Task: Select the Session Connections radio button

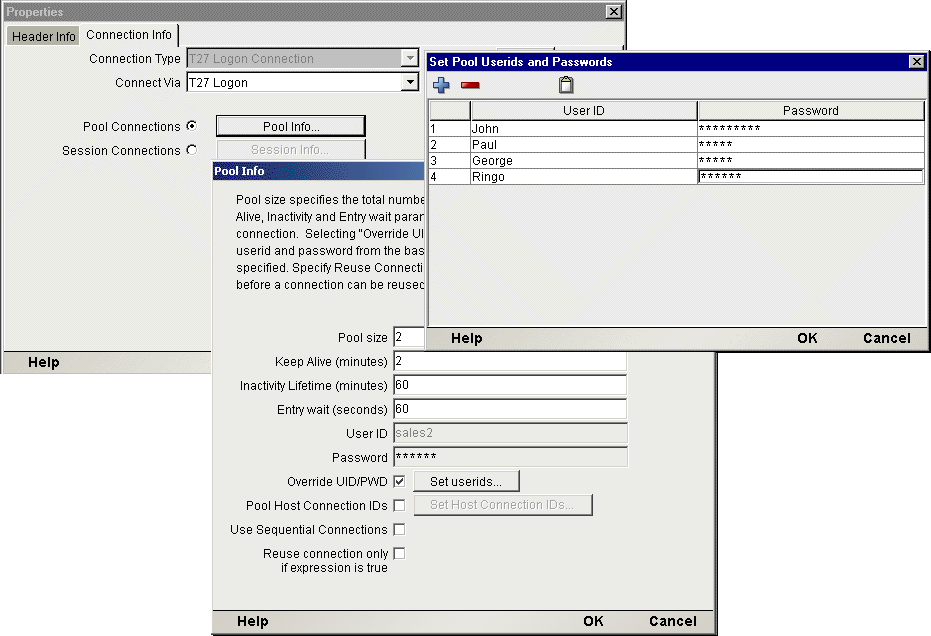Action: click(x=190, y=150)
